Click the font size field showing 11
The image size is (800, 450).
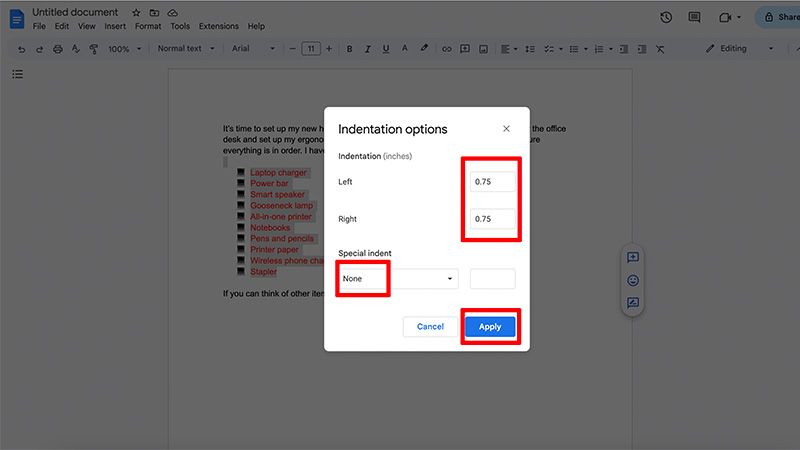pos(311,49)
